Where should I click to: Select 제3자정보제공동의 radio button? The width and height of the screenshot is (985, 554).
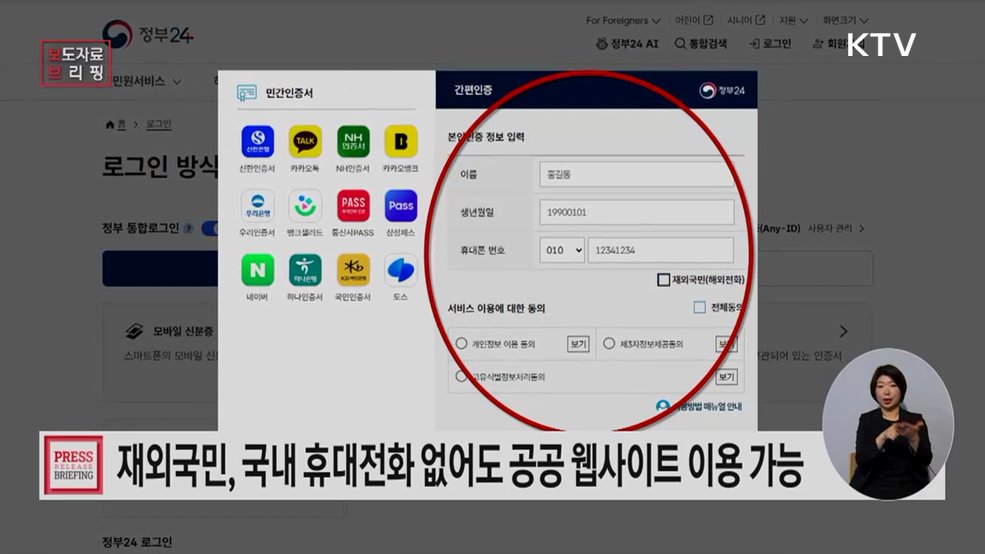pos(609,344)
